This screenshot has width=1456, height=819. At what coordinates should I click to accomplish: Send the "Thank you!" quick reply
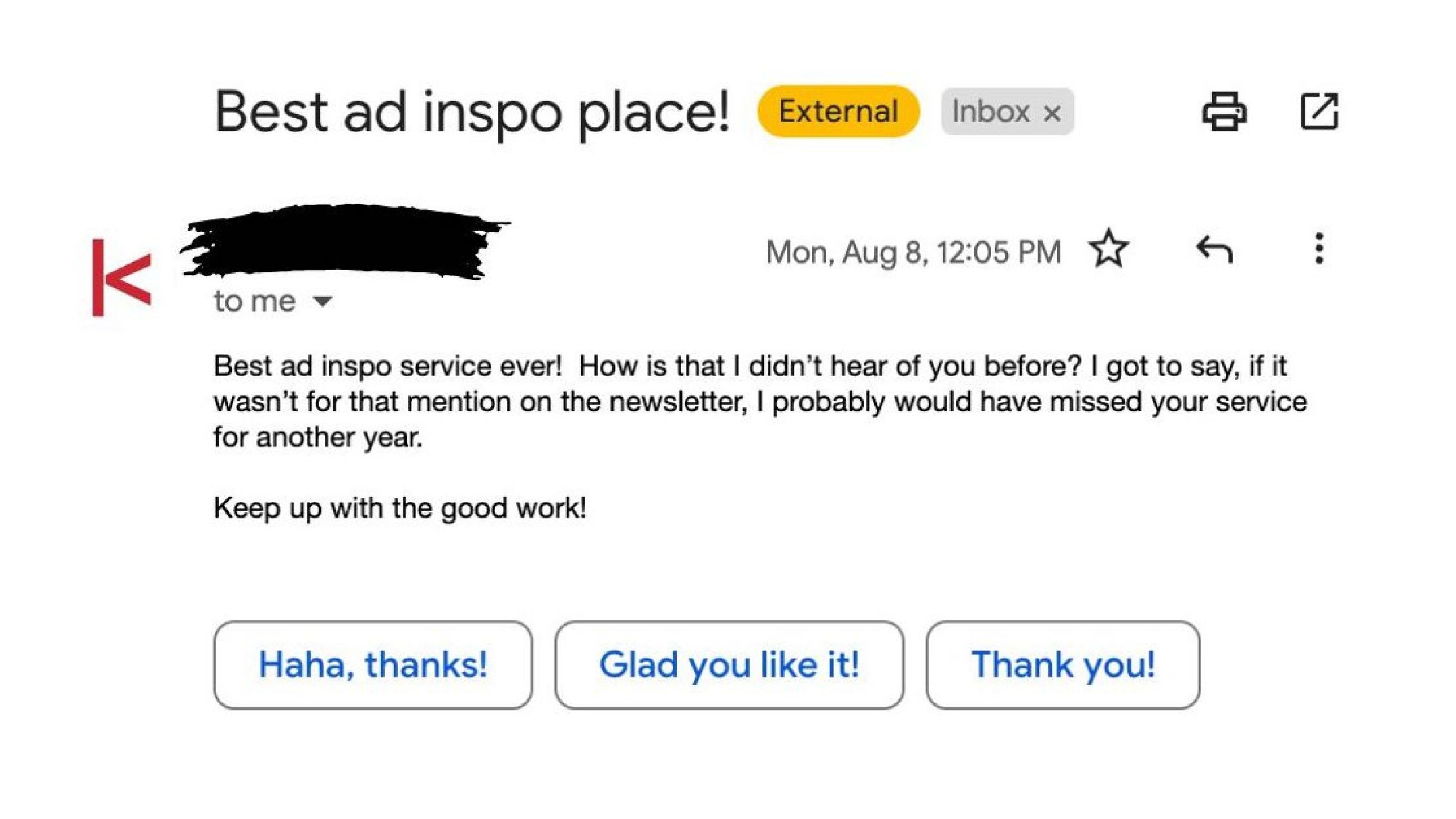[1063, 664]
